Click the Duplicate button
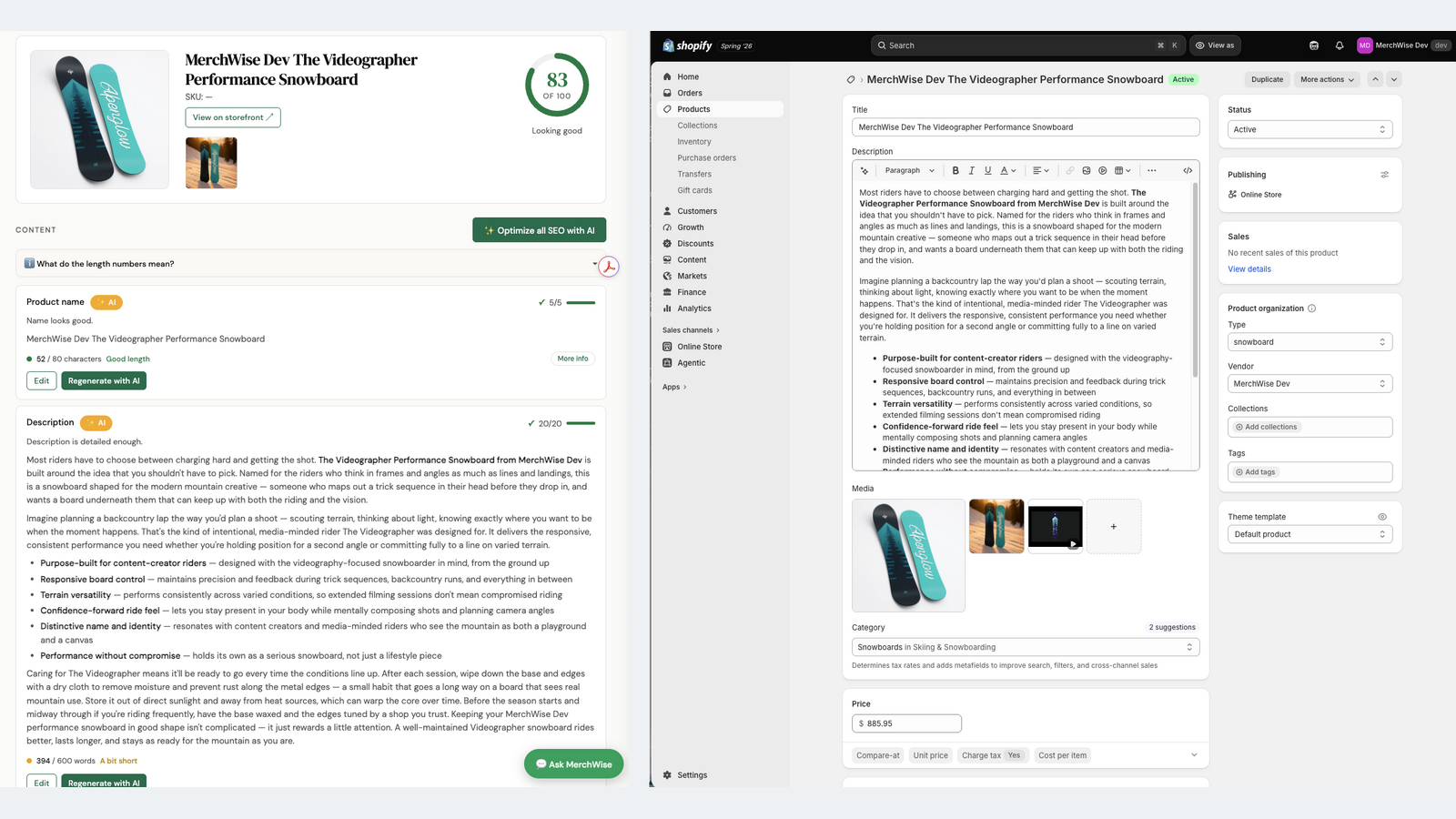The image size is (1456, 819). (x=1267, y=80)
